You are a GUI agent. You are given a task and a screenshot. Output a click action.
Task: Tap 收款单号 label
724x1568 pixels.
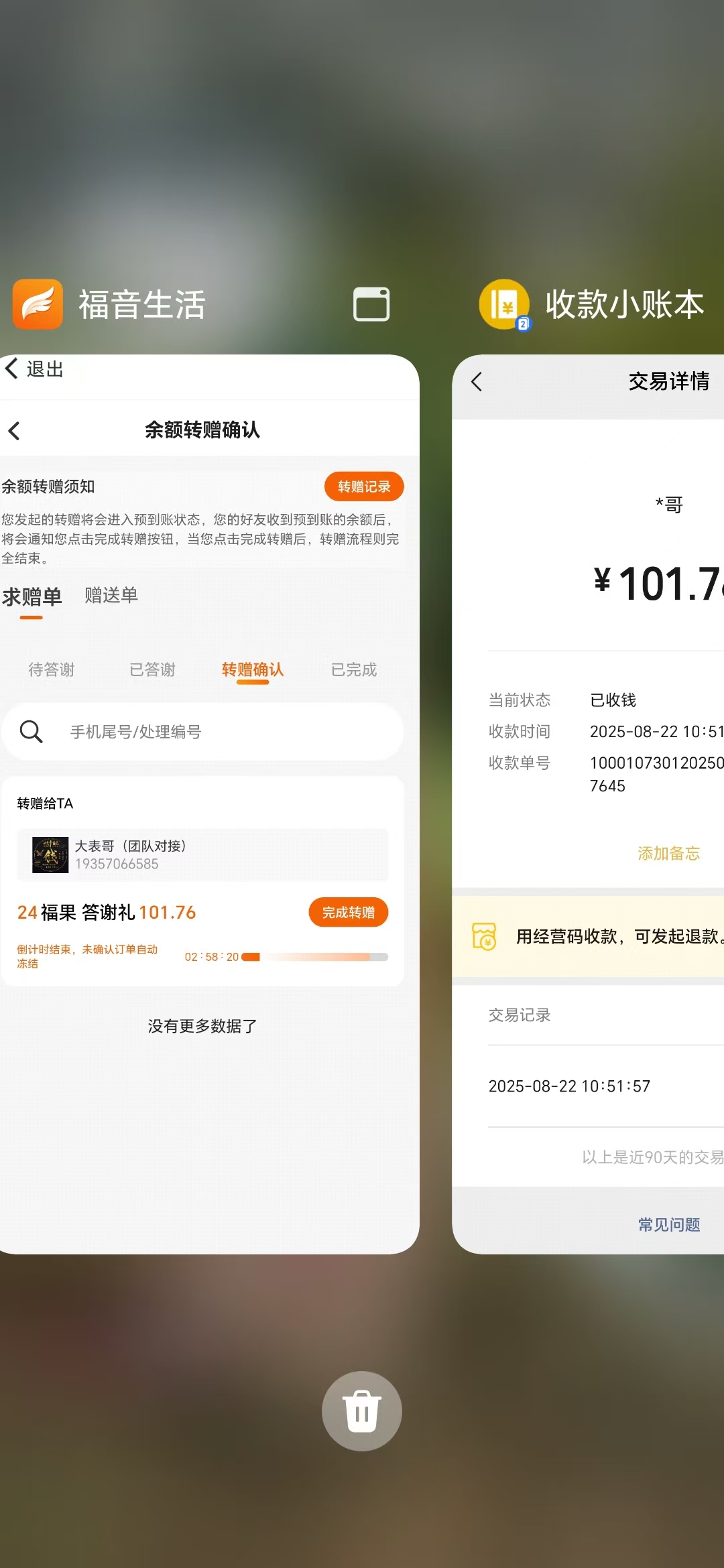(x=520, y=763)
